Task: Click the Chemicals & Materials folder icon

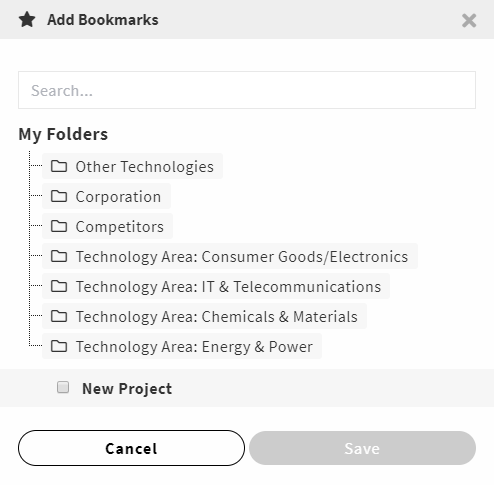Action: tap(59, 316)
